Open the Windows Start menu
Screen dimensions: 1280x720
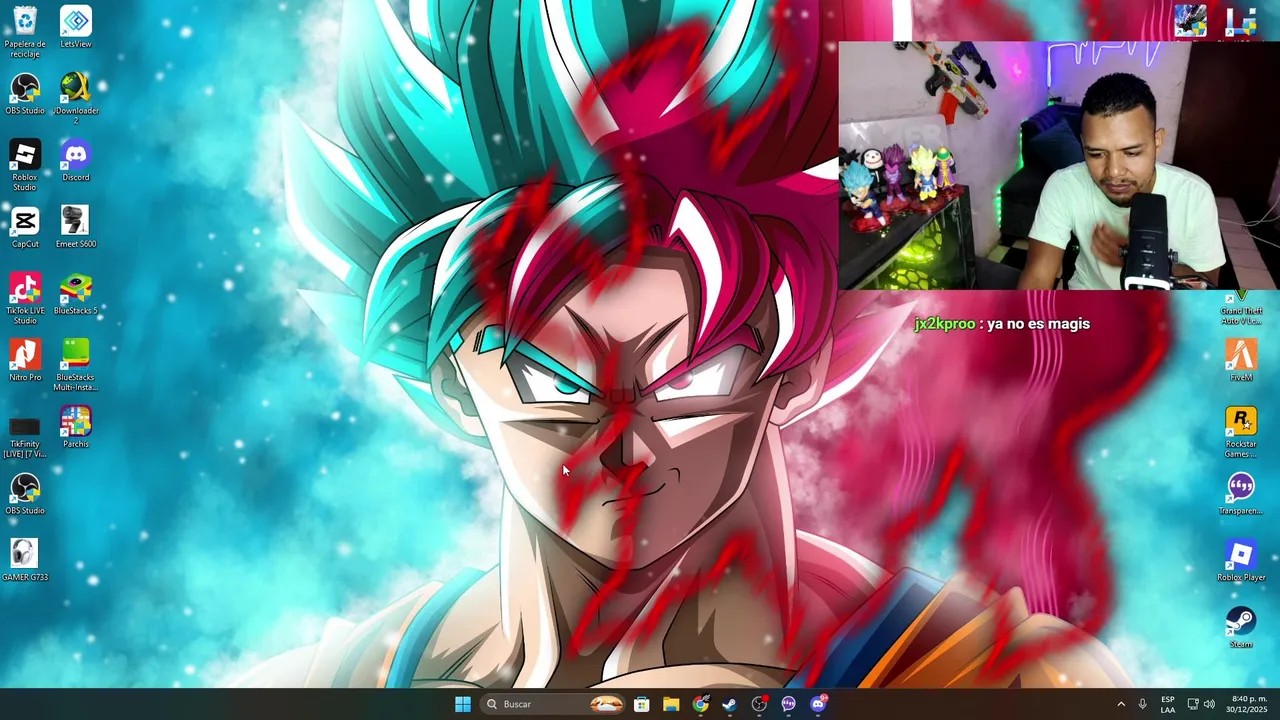pos(462,704)
